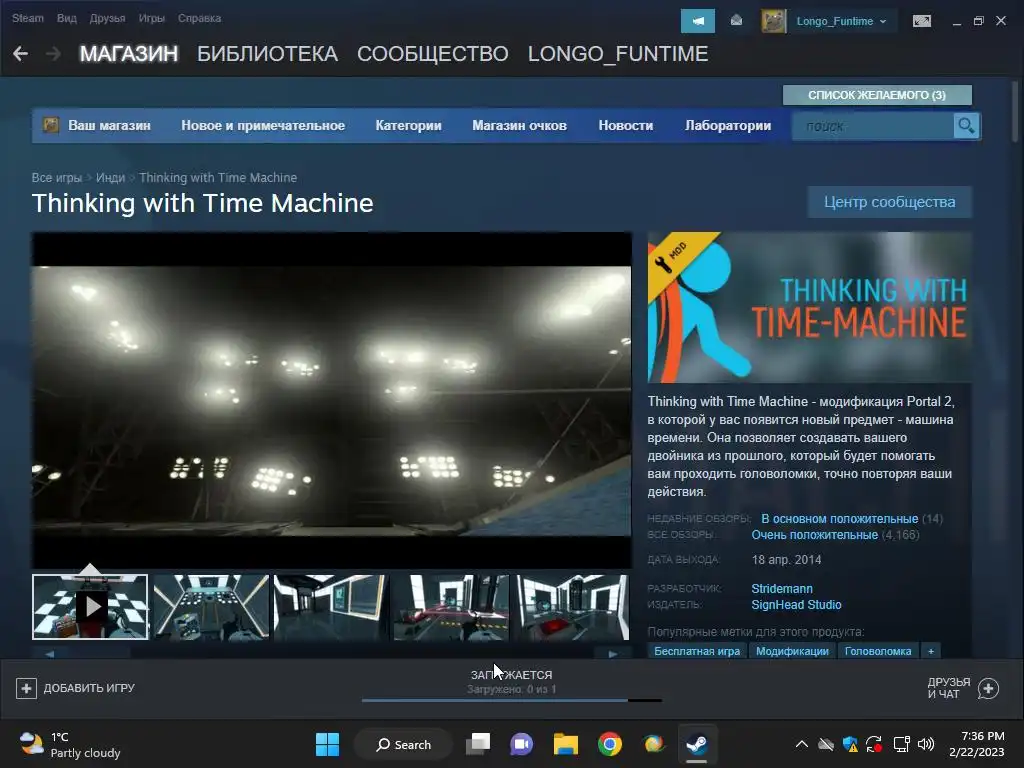Open the Steam menu
The image size is (1024, 768).
(x=27, y=18)
